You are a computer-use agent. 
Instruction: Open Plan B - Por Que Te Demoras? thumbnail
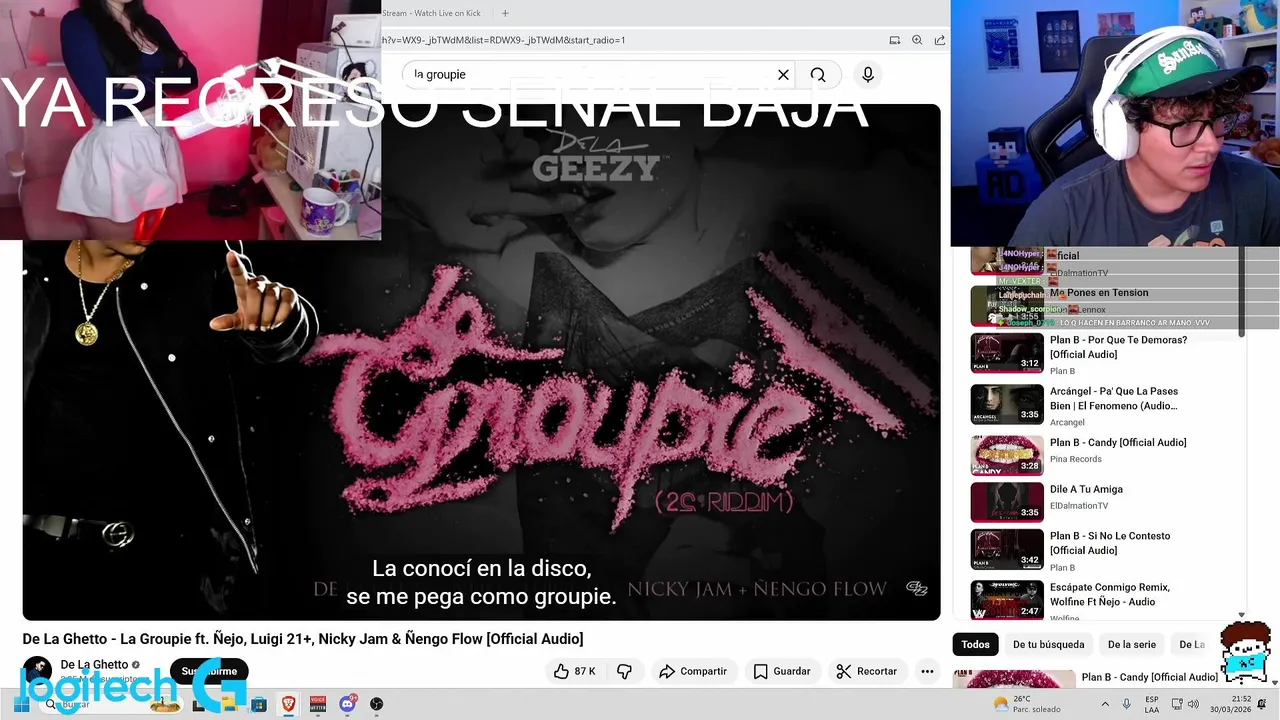tap(1007, 352)
